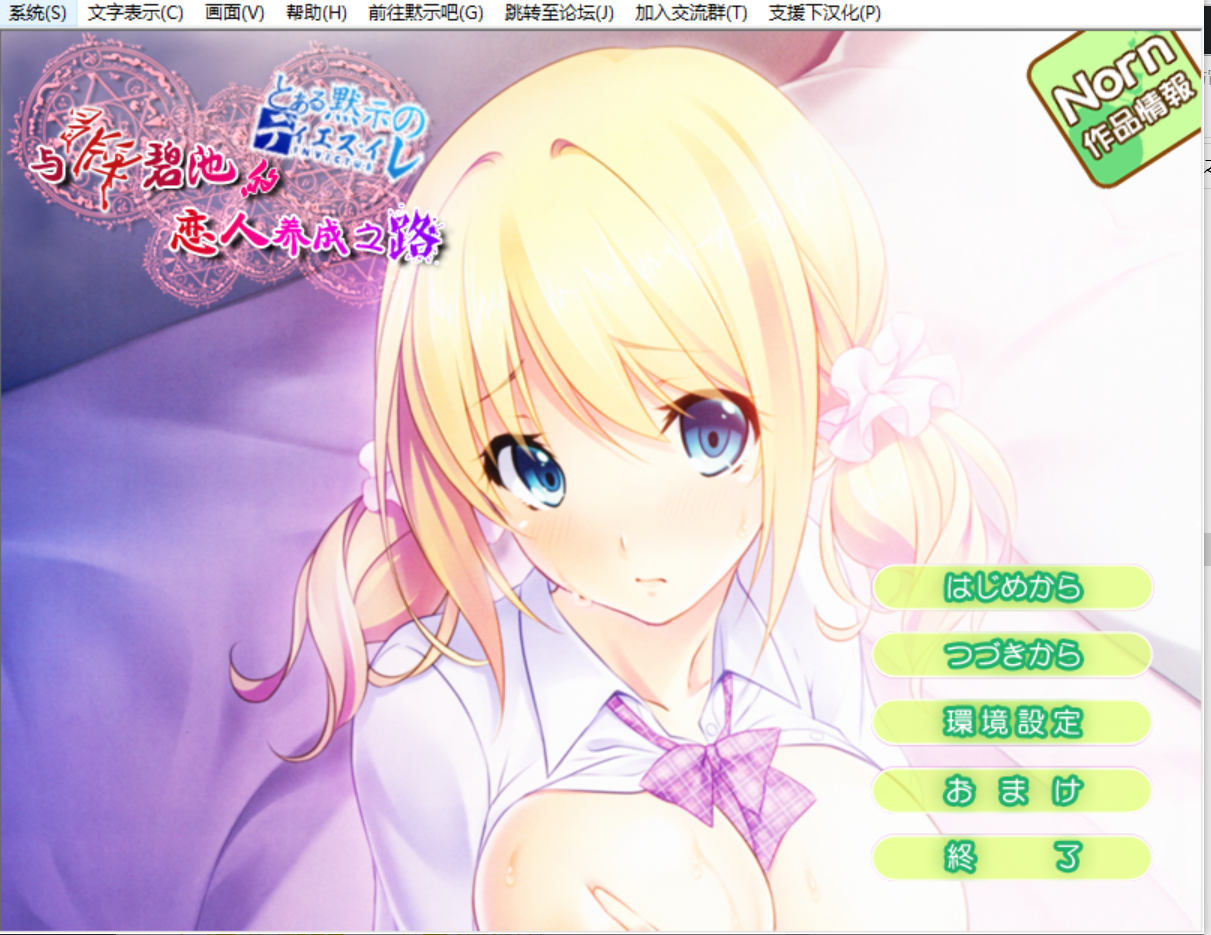This screenshot has width=1211, height=935.
Task: Open the おまけ extras section
Action: coord(1012,790)
